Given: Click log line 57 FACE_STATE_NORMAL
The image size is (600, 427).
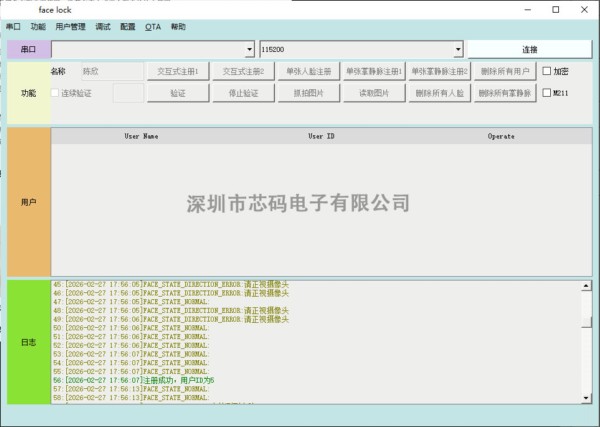Looking at the screenshot, I should 131,389.
